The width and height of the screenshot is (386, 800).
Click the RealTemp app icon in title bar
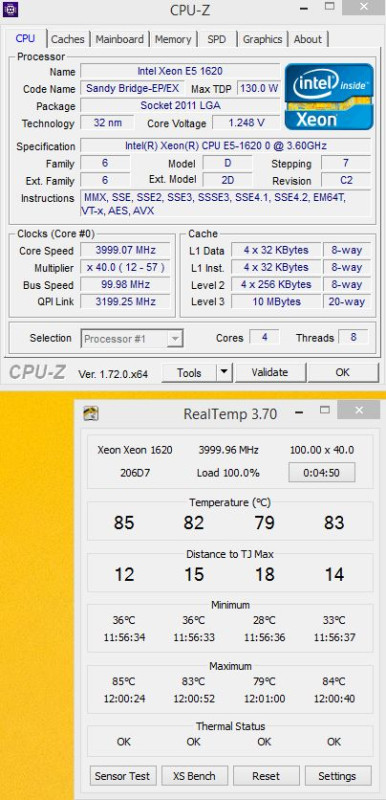[x=91, y=413]
